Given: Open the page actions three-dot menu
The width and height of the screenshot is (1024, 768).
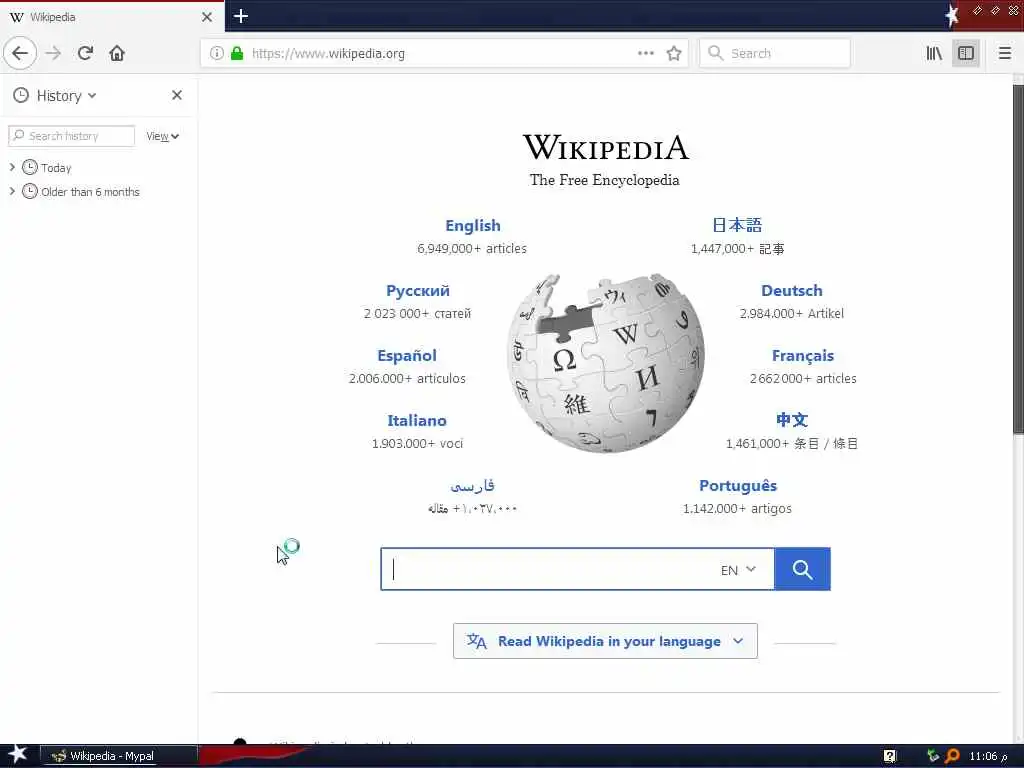Looking at the screenshot, I should [x=646, y=53].
